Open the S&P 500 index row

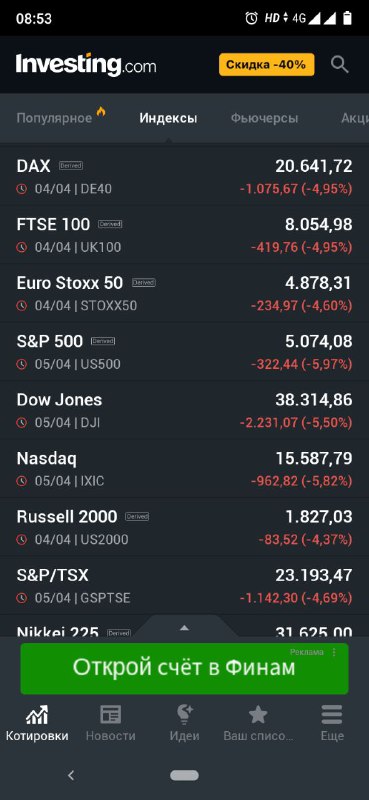184,352
